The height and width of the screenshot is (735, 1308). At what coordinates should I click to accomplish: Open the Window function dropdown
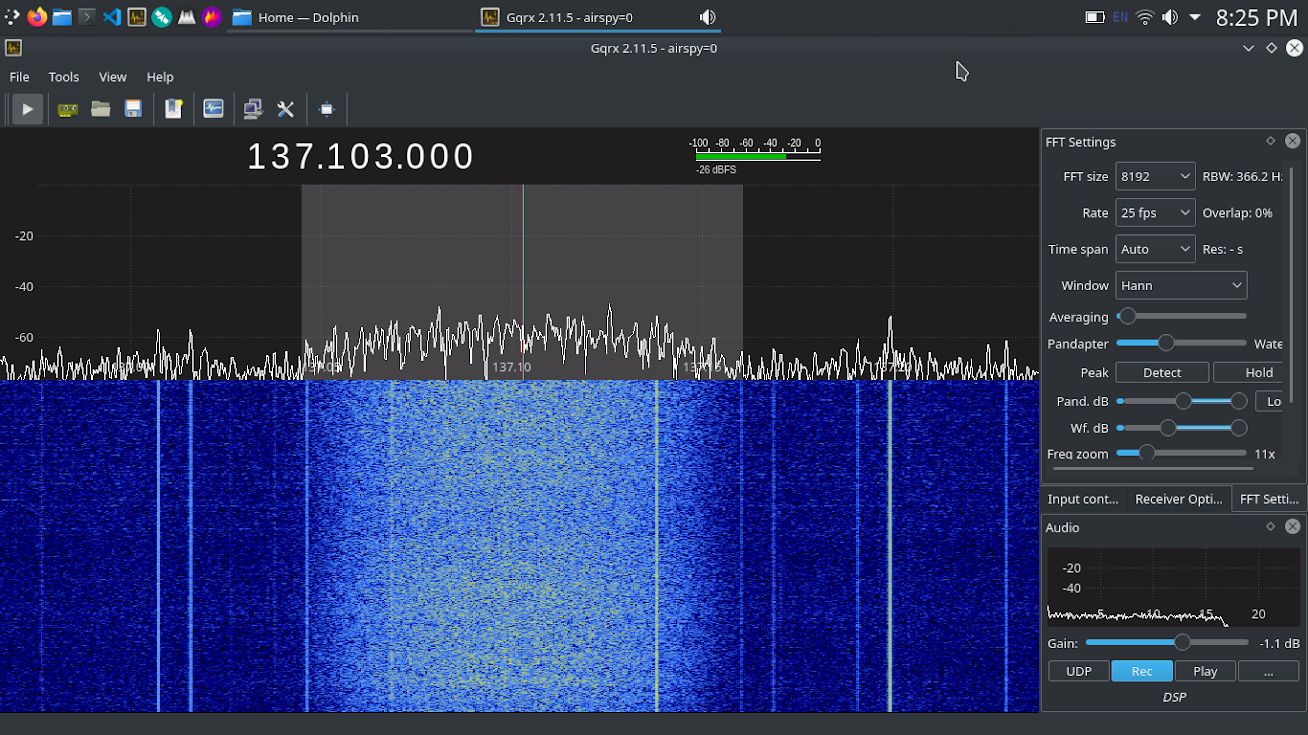[1181, 285]
